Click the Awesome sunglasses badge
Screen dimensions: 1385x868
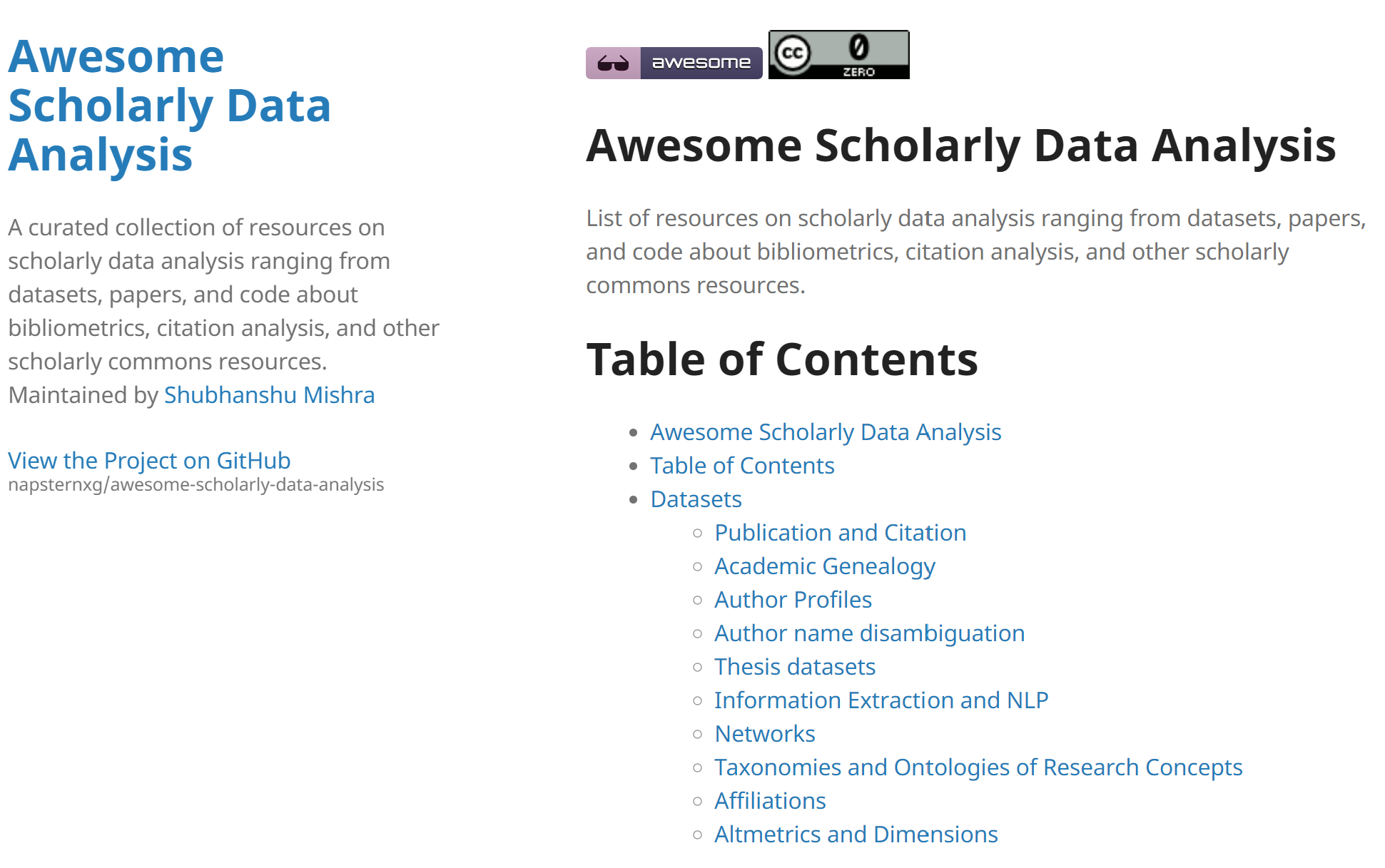[x=674, y=63]
